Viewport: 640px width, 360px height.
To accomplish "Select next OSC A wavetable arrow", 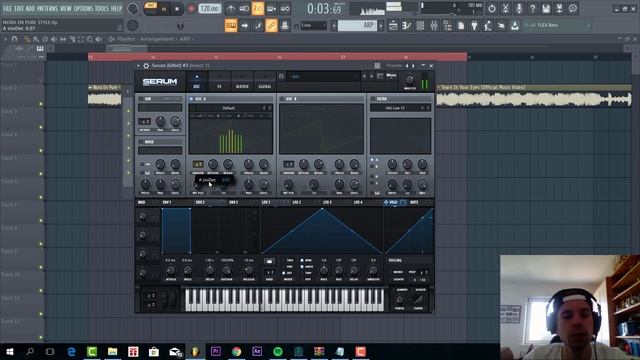I will [x=269, y=108].
